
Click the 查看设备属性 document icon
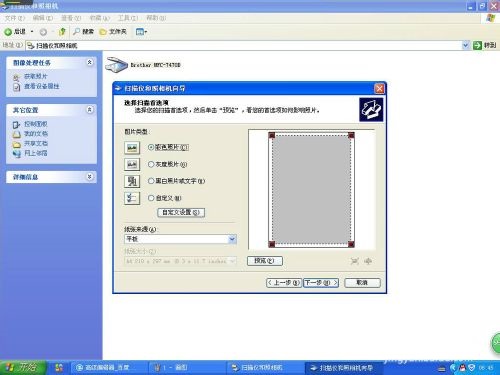click(16, 87)
